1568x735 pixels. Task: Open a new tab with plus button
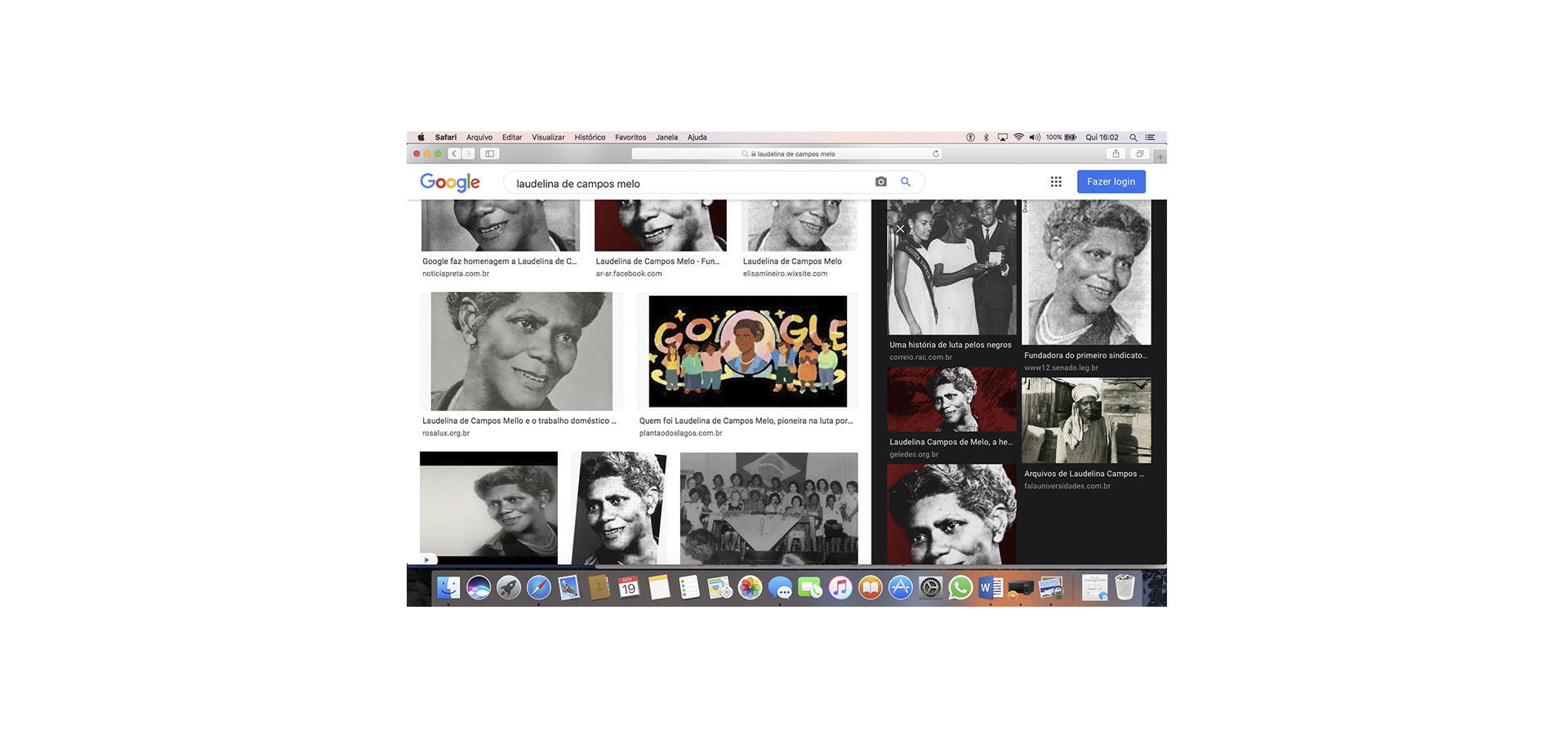pos(1160,156)
